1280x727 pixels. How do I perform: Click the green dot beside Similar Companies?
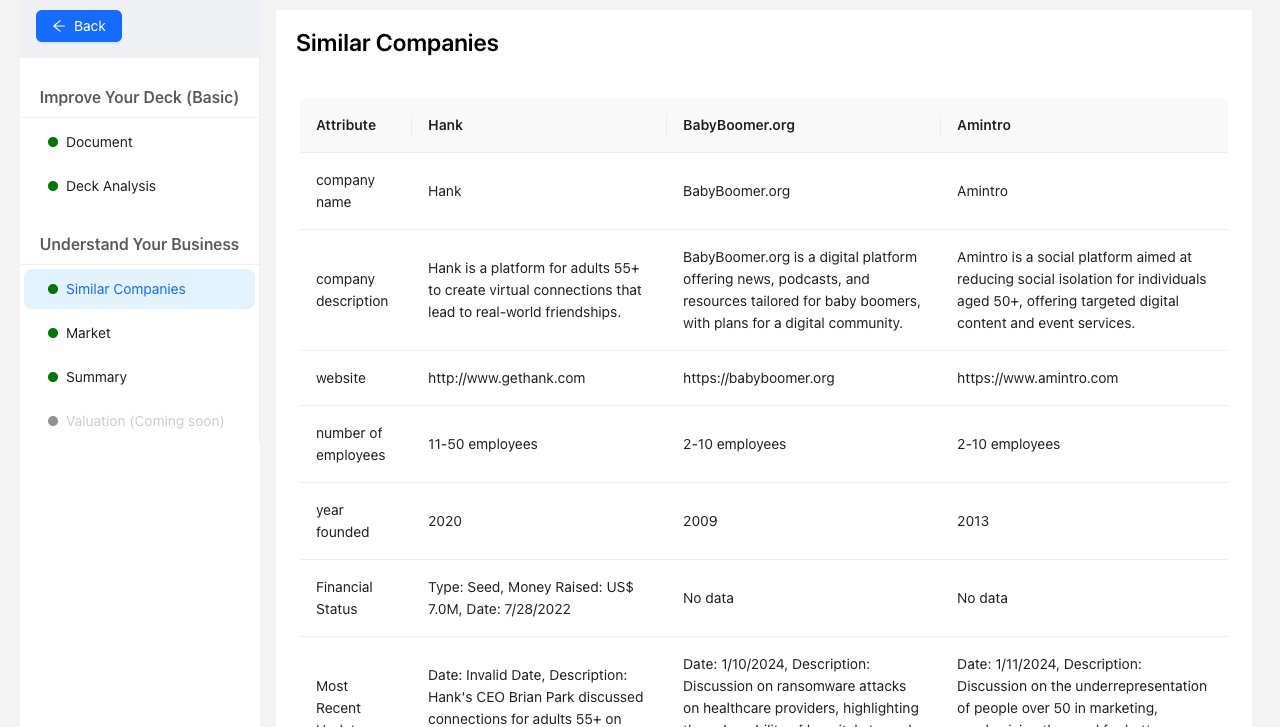[53, 289]
